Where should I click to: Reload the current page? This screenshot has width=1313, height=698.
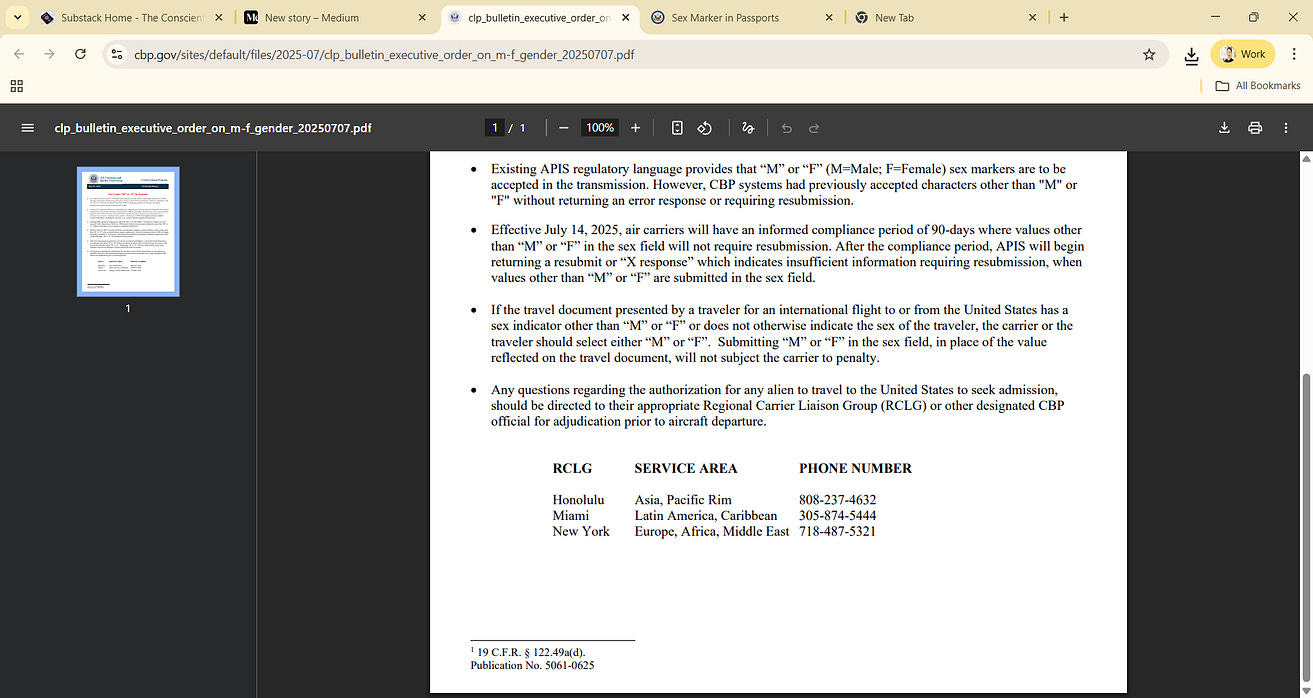click(80, 54)
